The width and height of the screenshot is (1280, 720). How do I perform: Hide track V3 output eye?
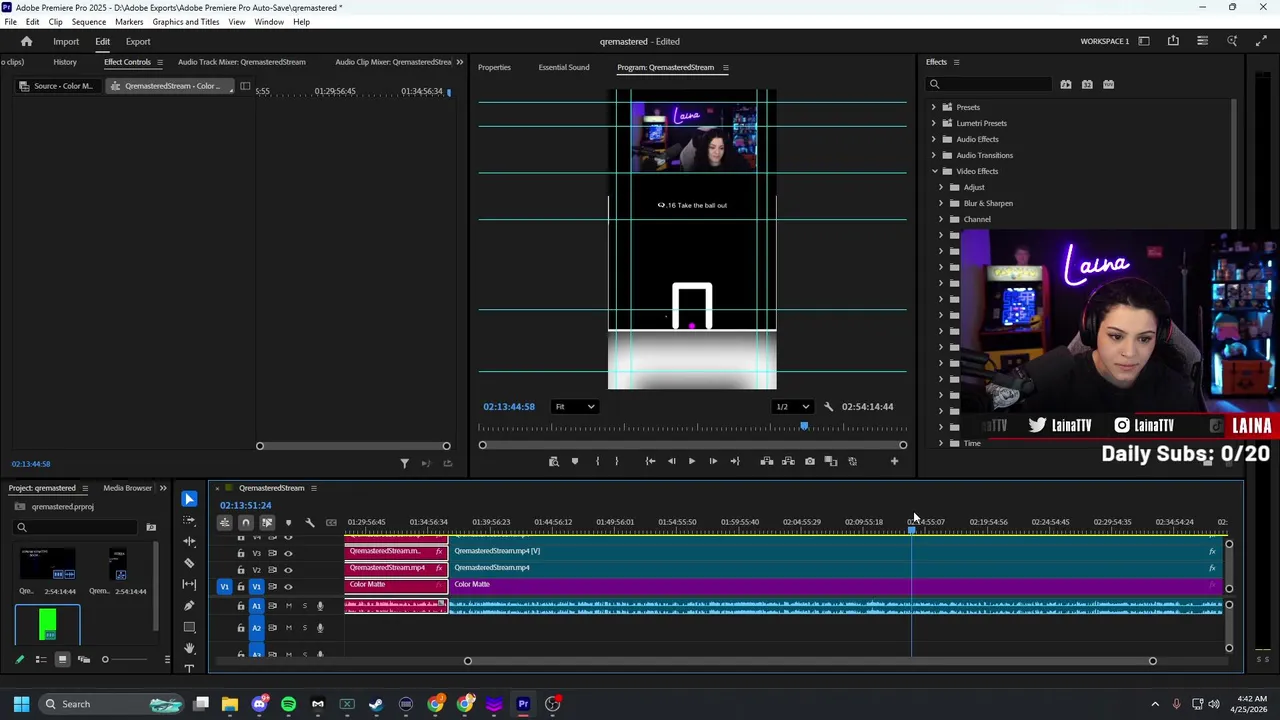288,553
